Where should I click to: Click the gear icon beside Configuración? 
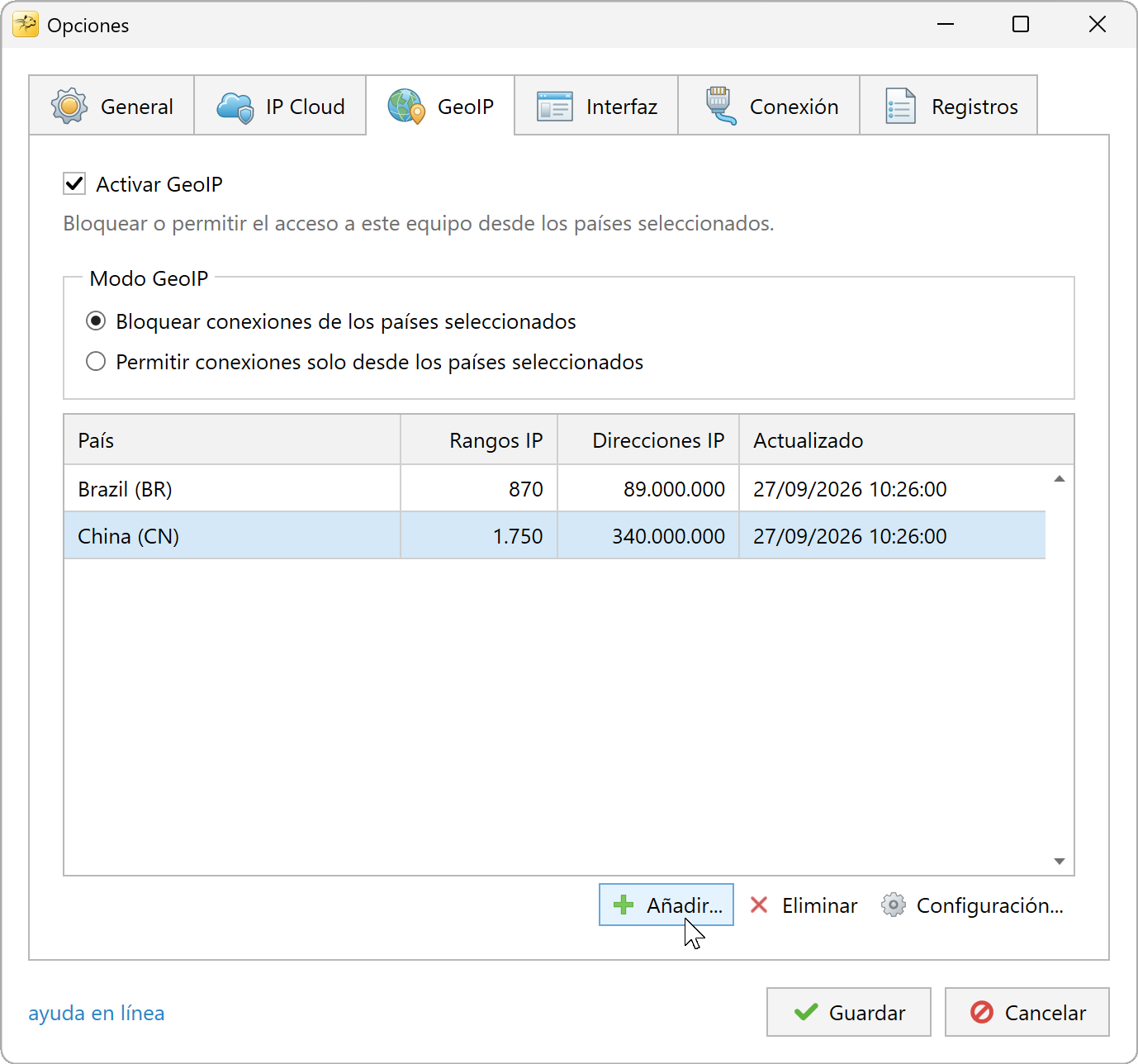894,905
